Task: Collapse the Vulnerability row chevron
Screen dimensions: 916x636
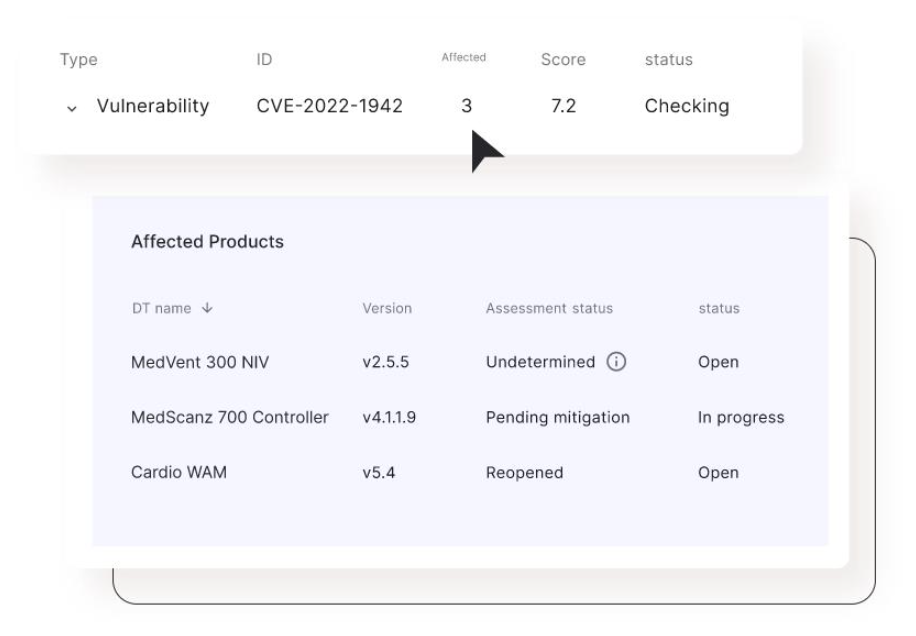Action: (70, 108)
